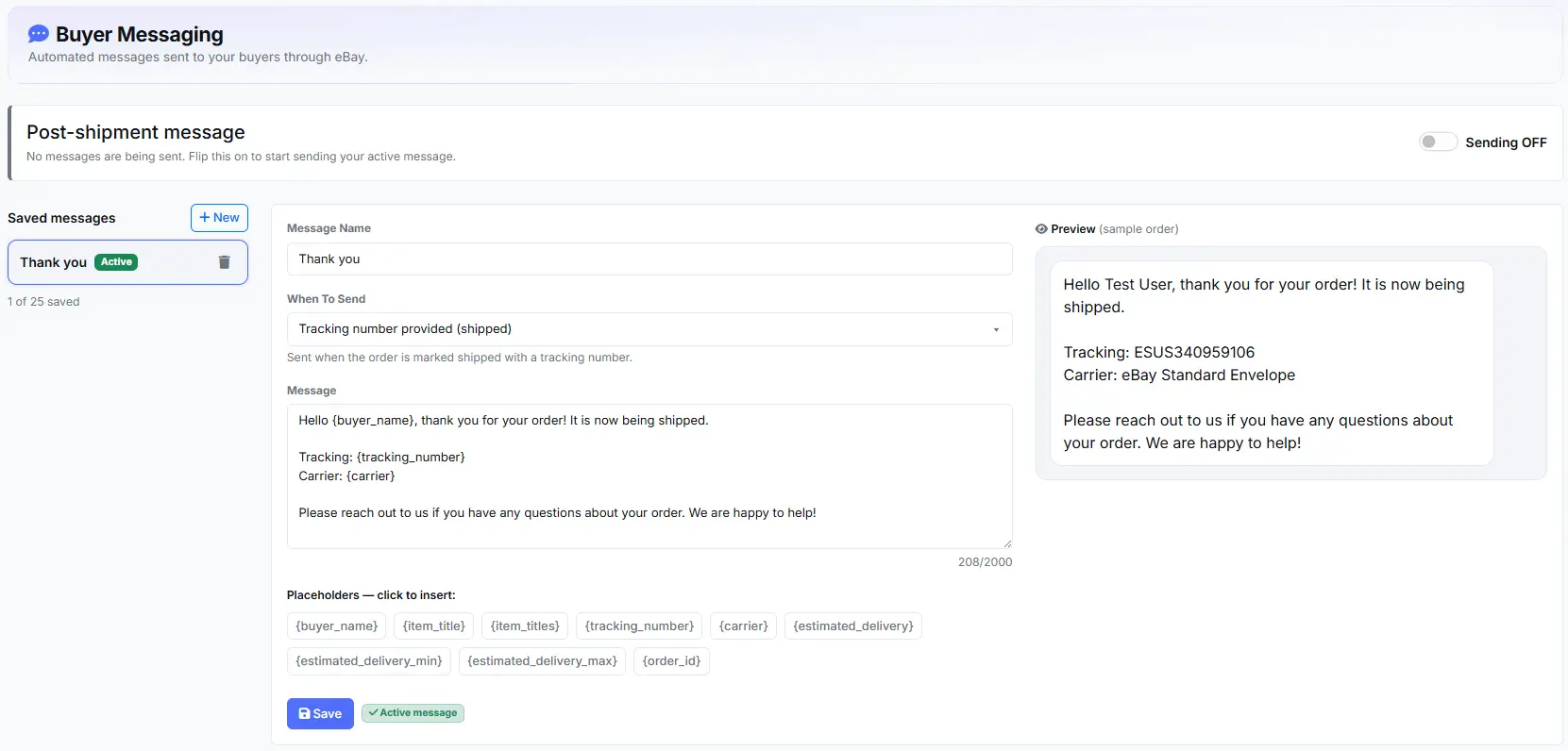Click the 'Placeholders — click to insert:' label
Viewport: 1568px width, 751px height.
click(x=371, y=595)
